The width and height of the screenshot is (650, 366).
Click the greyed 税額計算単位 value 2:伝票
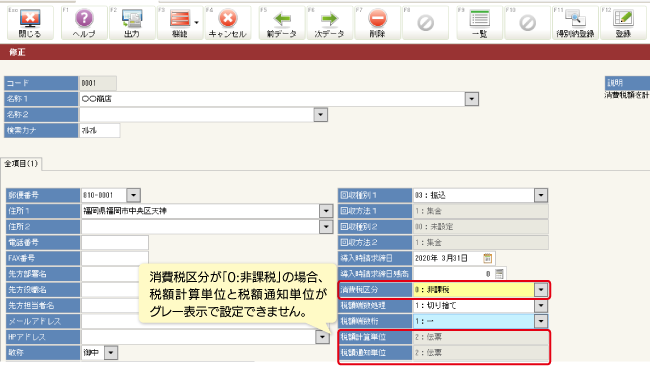click(480, 337)
